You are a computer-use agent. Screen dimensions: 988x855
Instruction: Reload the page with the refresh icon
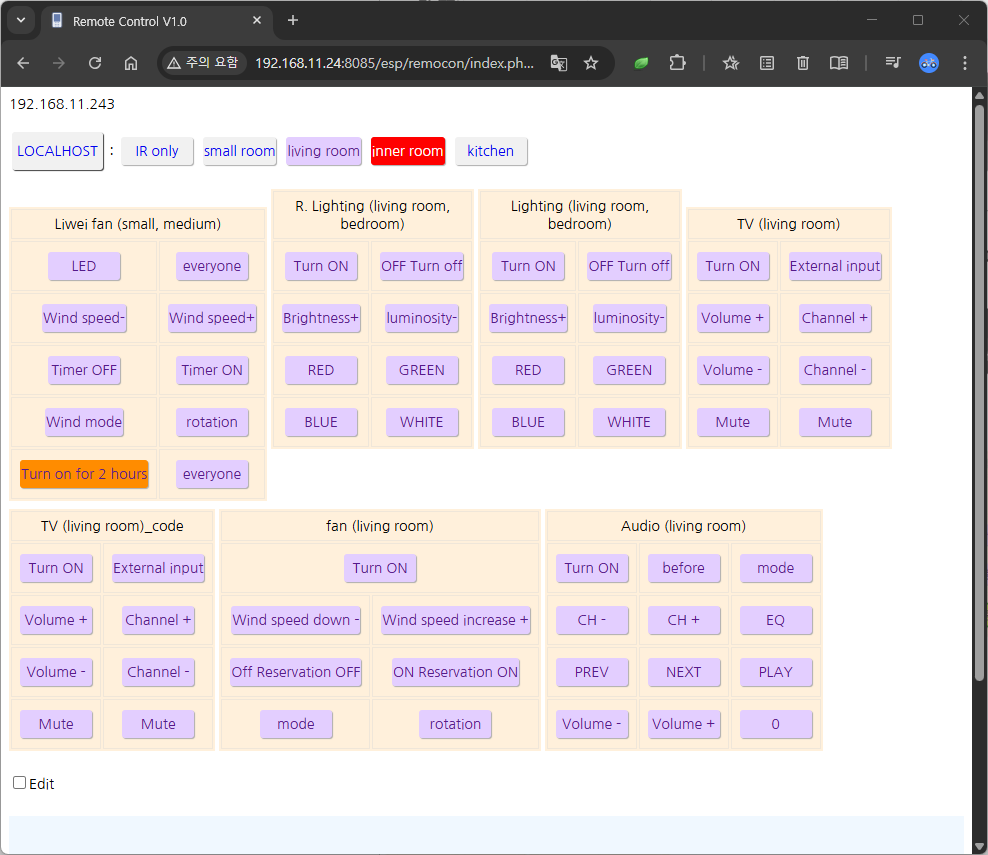click(95, 63)
